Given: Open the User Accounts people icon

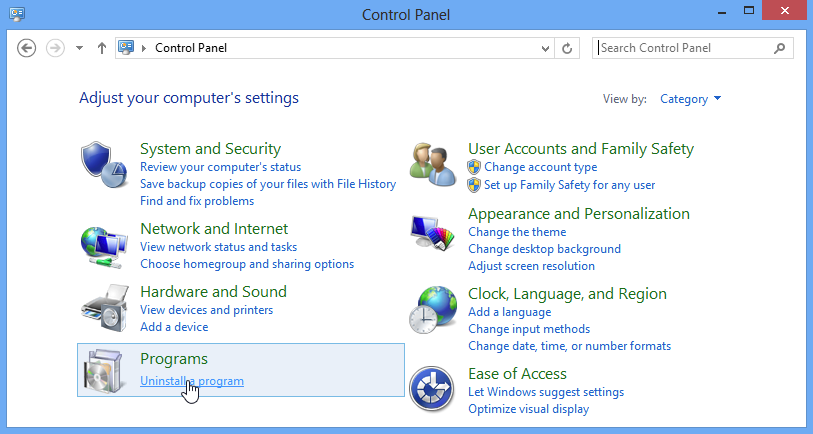Looking at the screenshot, I should pos(433,164).
